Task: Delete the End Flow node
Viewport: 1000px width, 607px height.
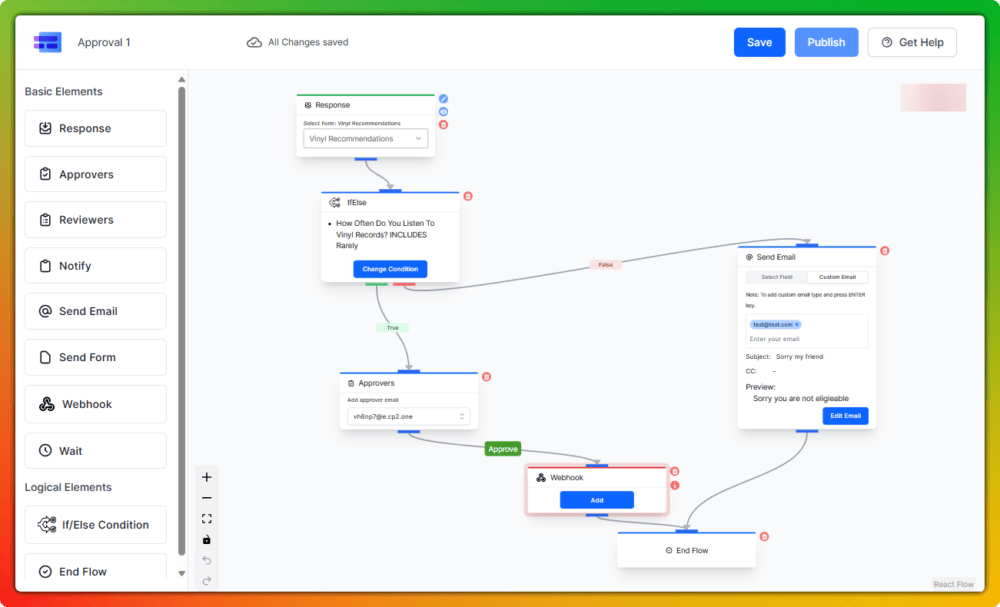Action: (x=765, y=536)
